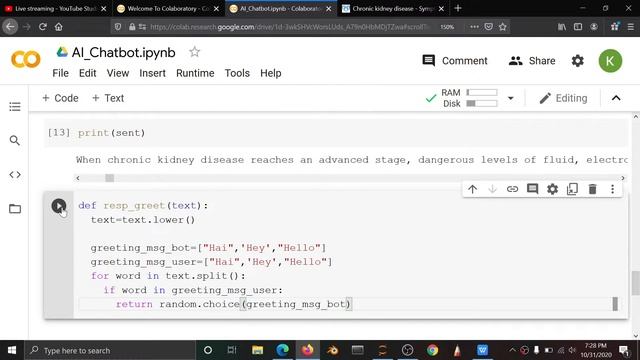Open table of contents sidebar icon

click(x=15, y=107)
